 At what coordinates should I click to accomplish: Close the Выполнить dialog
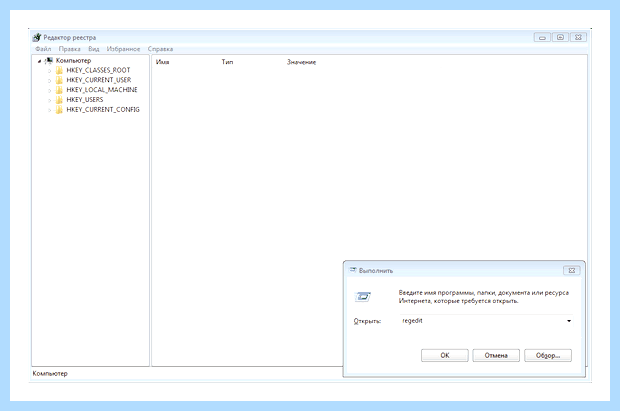coord(571,271)
